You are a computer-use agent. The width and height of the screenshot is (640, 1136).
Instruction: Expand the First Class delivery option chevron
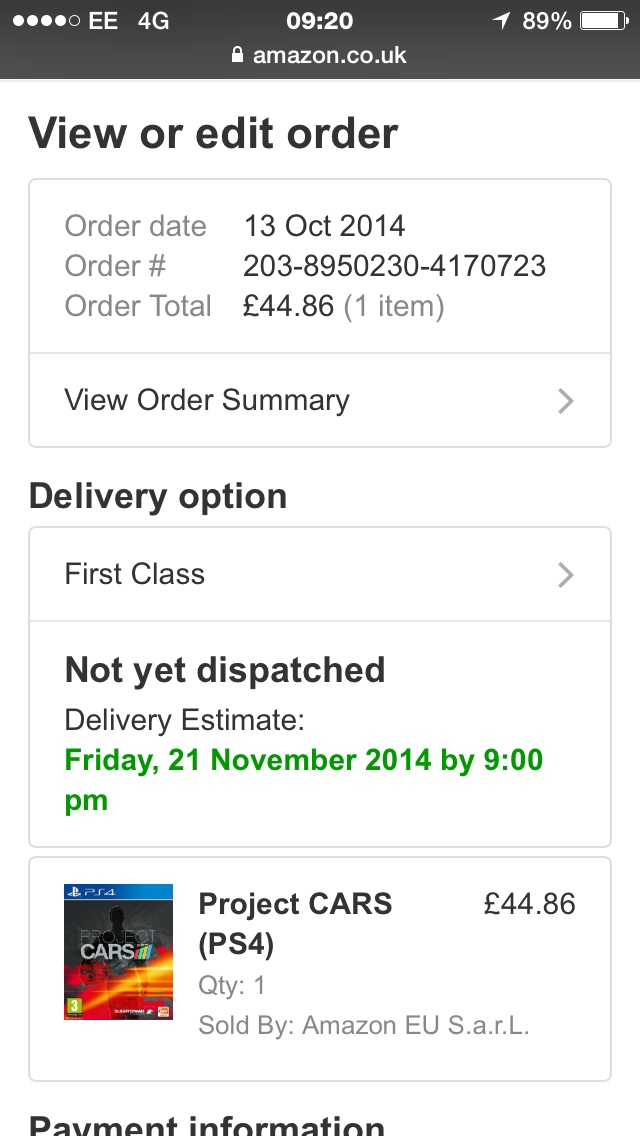point(565,575)
